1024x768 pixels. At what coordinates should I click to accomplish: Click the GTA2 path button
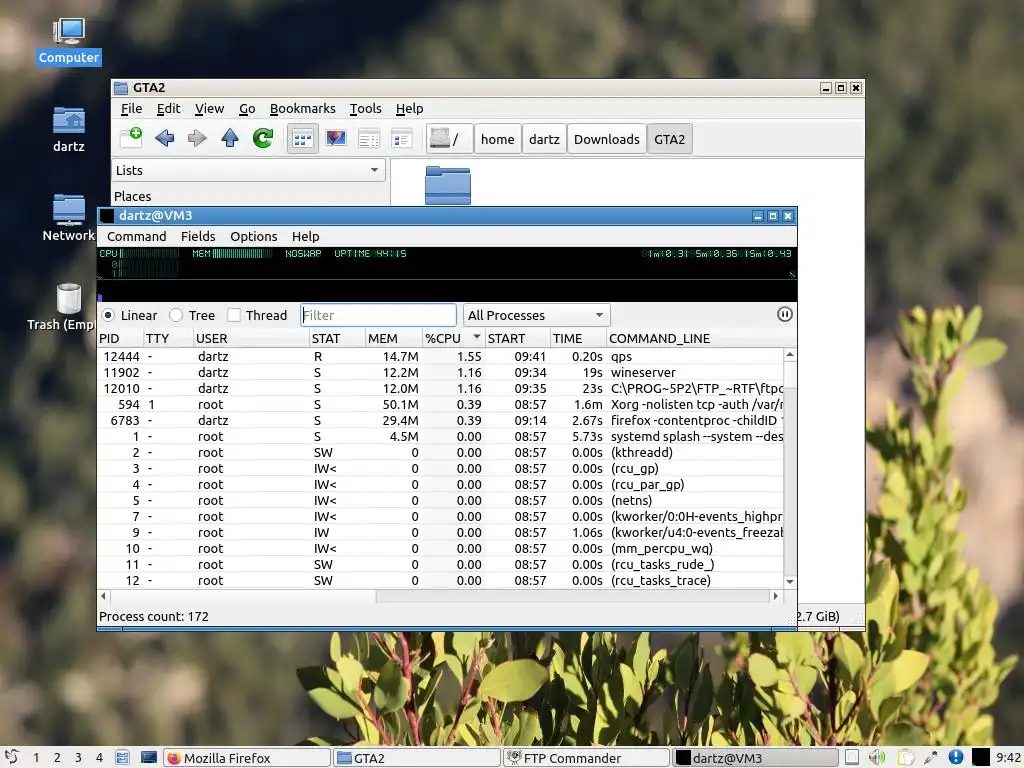[669, 139]
